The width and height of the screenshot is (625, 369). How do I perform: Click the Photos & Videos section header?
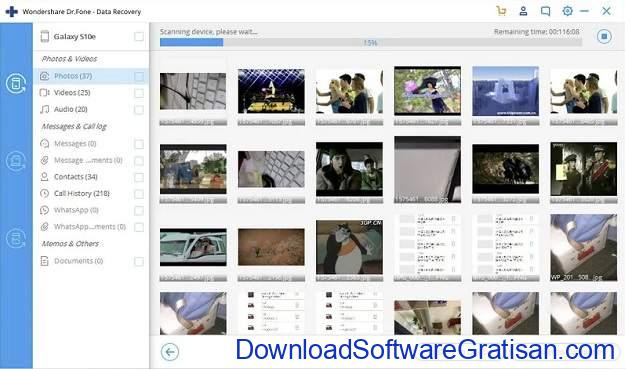coord(69,59)
